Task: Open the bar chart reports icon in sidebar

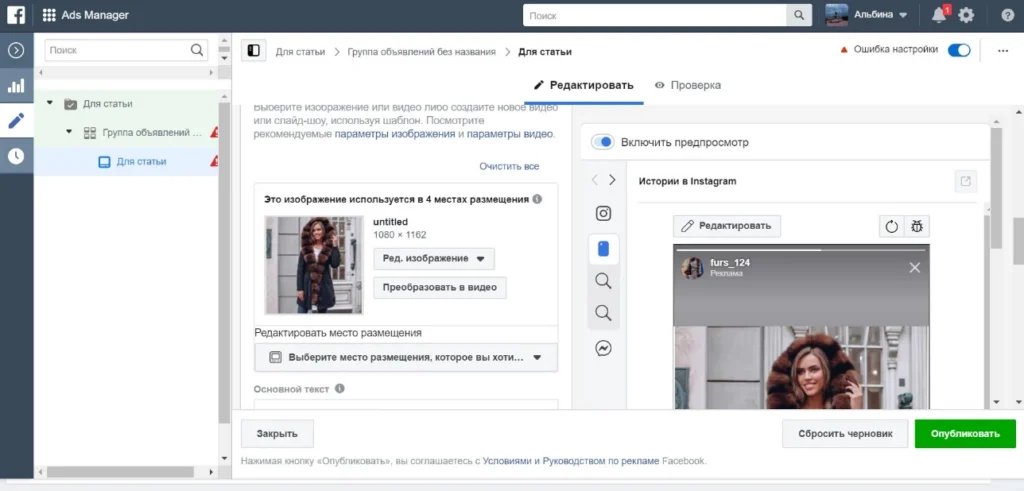Action: click(16, 86)
